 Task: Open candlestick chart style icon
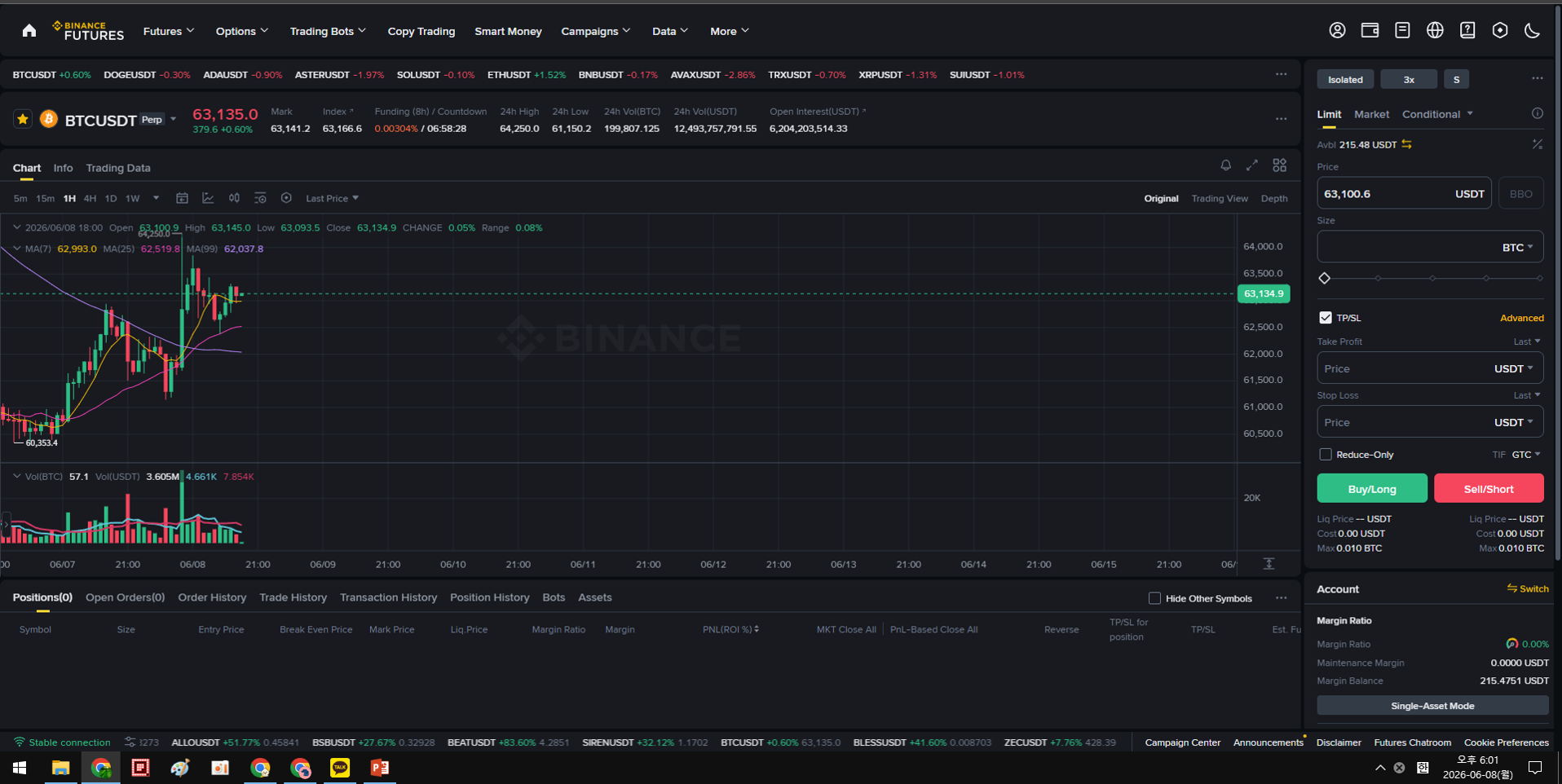click(x=234, y=198)
